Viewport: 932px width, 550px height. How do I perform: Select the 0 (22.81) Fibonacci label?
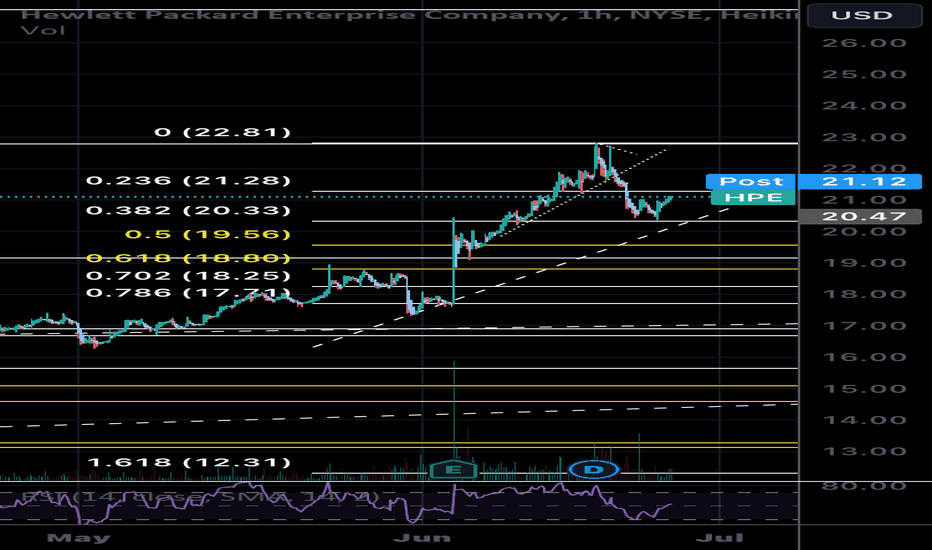tap(223, 132)
